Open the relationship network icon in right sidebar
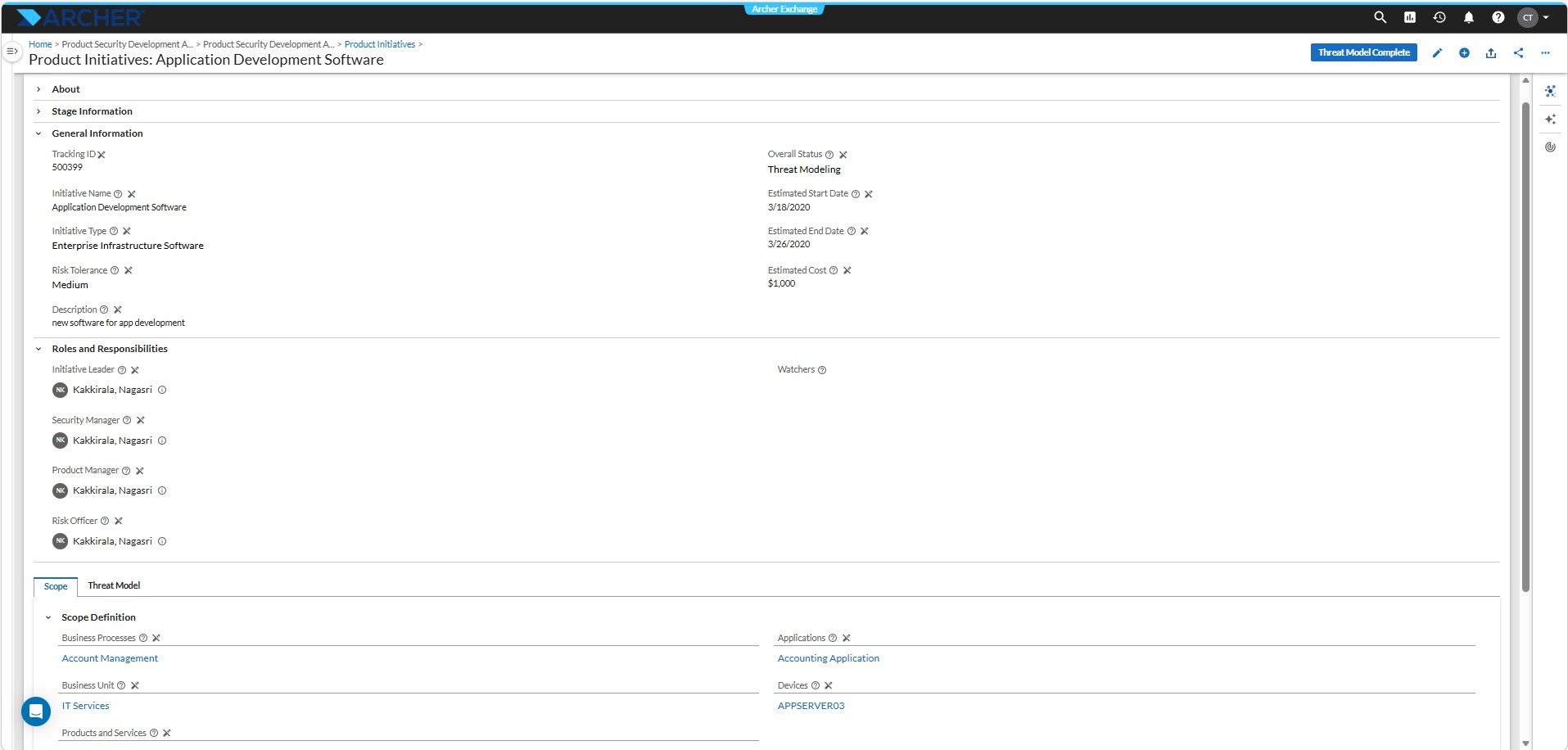This screenshot has height=750, width=1568. 1550,91
